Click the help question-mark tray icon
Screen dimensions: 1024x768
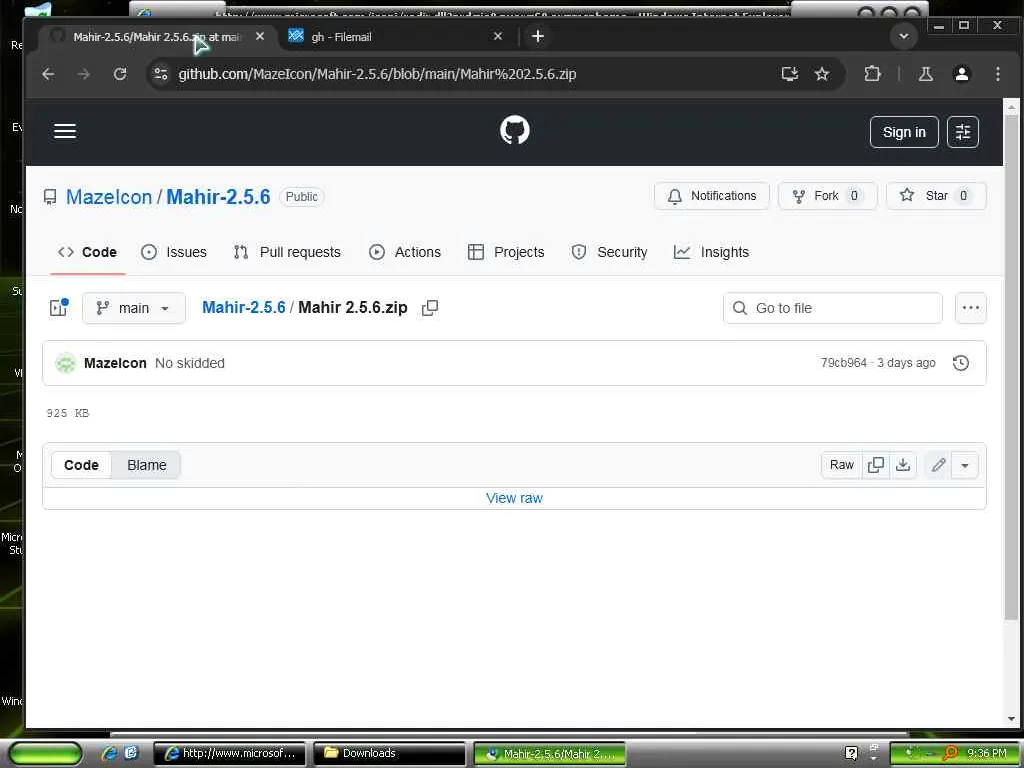[x=851, y=754]
